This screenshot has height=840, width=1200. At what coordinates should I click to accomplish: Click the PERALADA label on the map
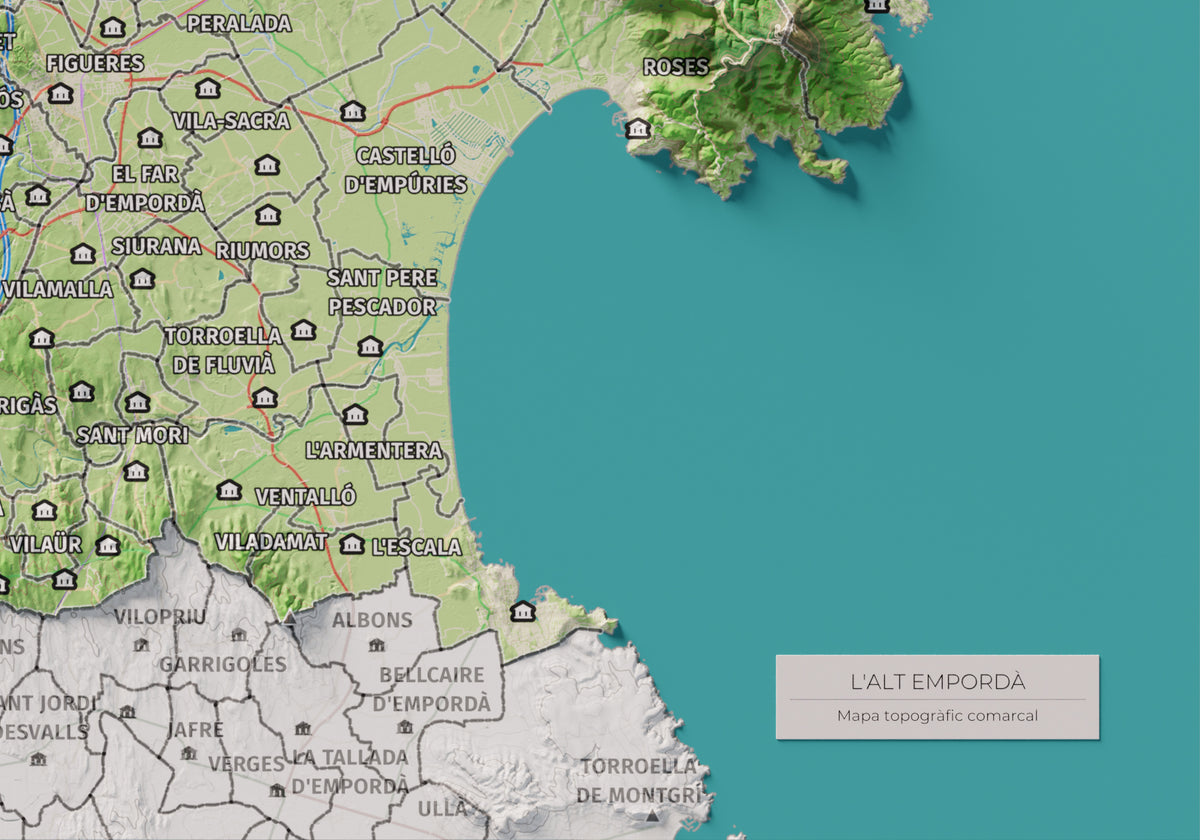[x=239, y=23]
